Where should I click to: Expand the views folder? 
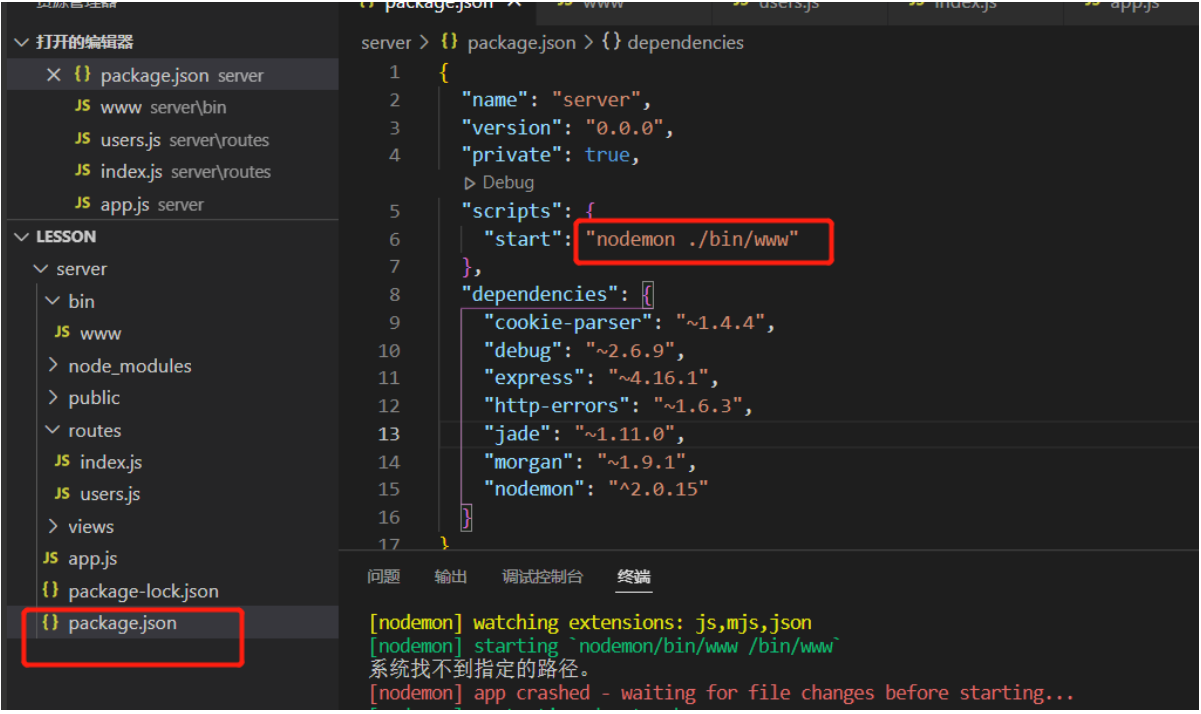click(79, 526)
